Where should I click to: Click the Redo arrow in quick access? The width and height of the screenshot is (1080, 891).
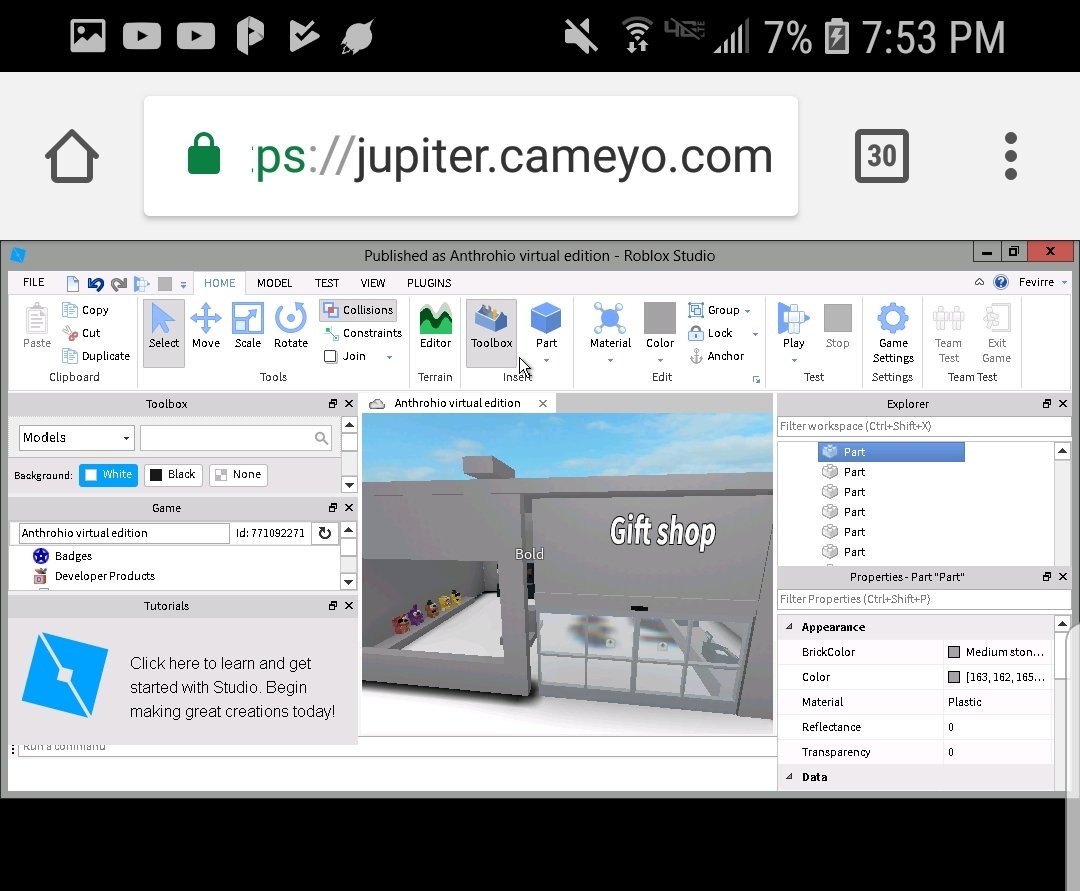click(x=118, y=283)
